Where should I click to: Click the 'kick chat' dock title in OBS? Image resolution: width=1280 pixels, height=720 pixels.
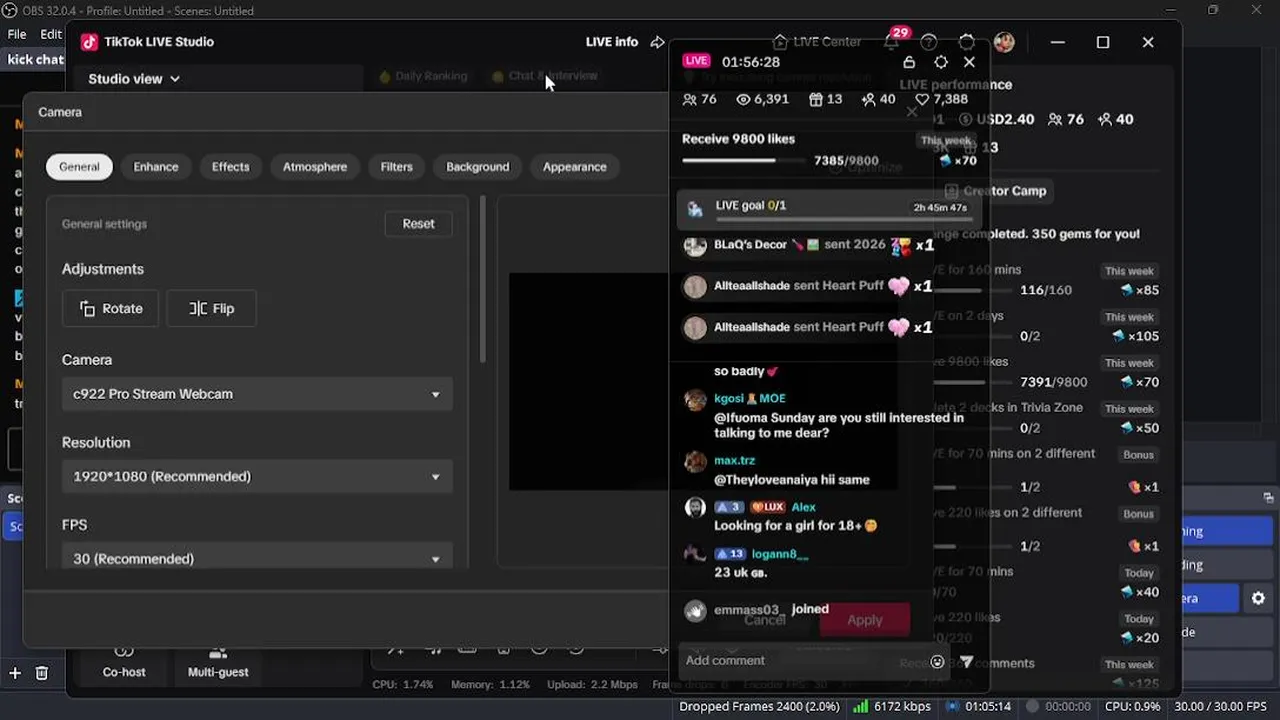[x=35, y=60]
